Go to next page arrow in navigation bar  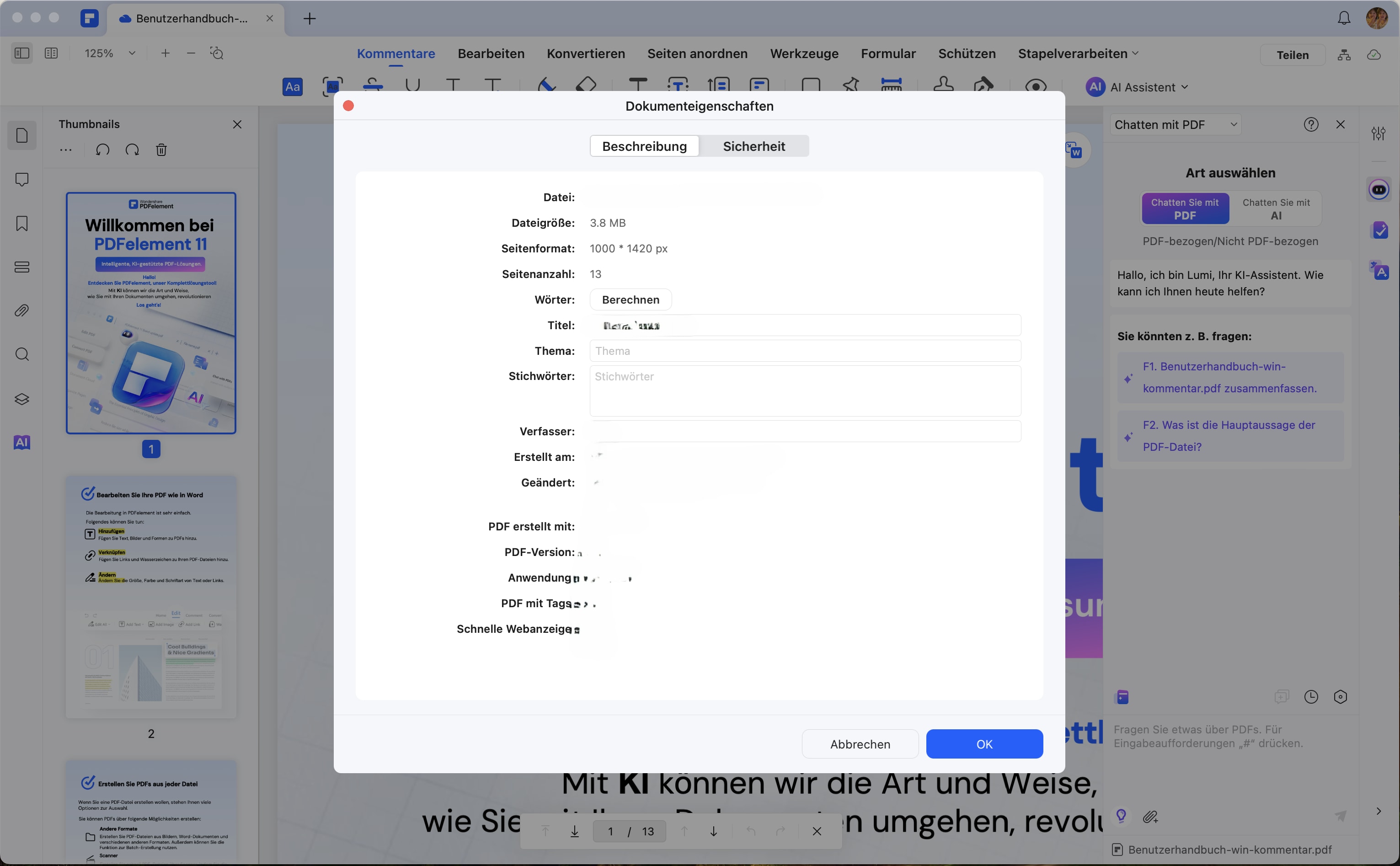(713, 831)
